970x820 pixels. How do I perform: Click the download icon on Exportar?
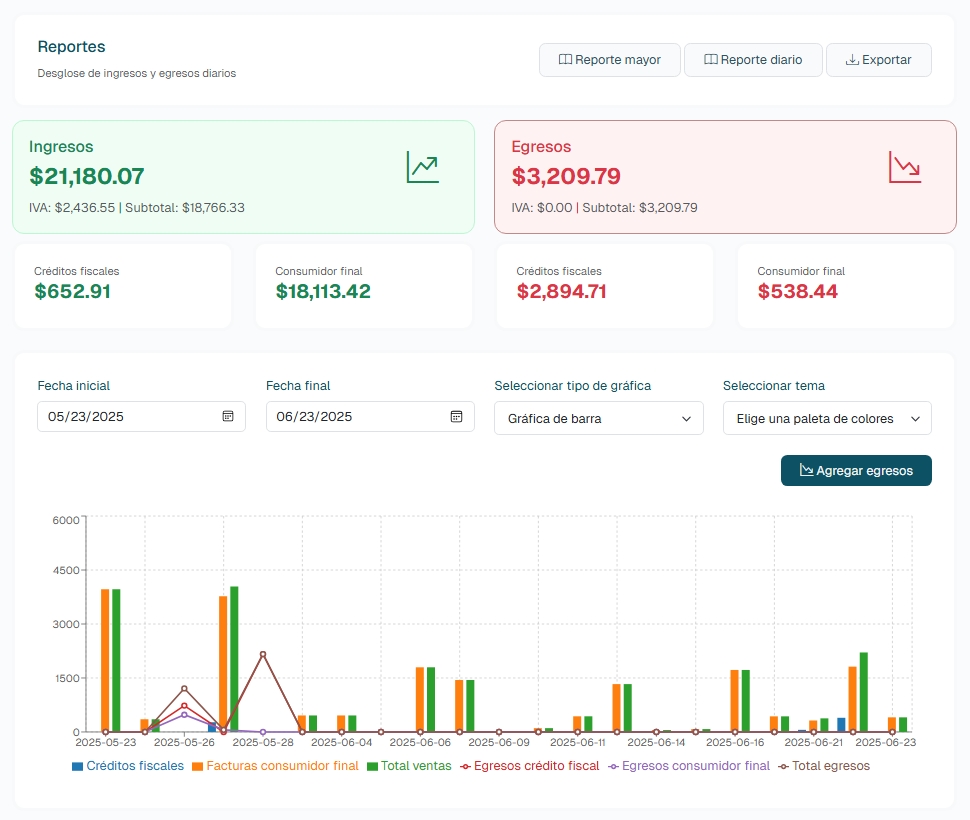[852, 60]
